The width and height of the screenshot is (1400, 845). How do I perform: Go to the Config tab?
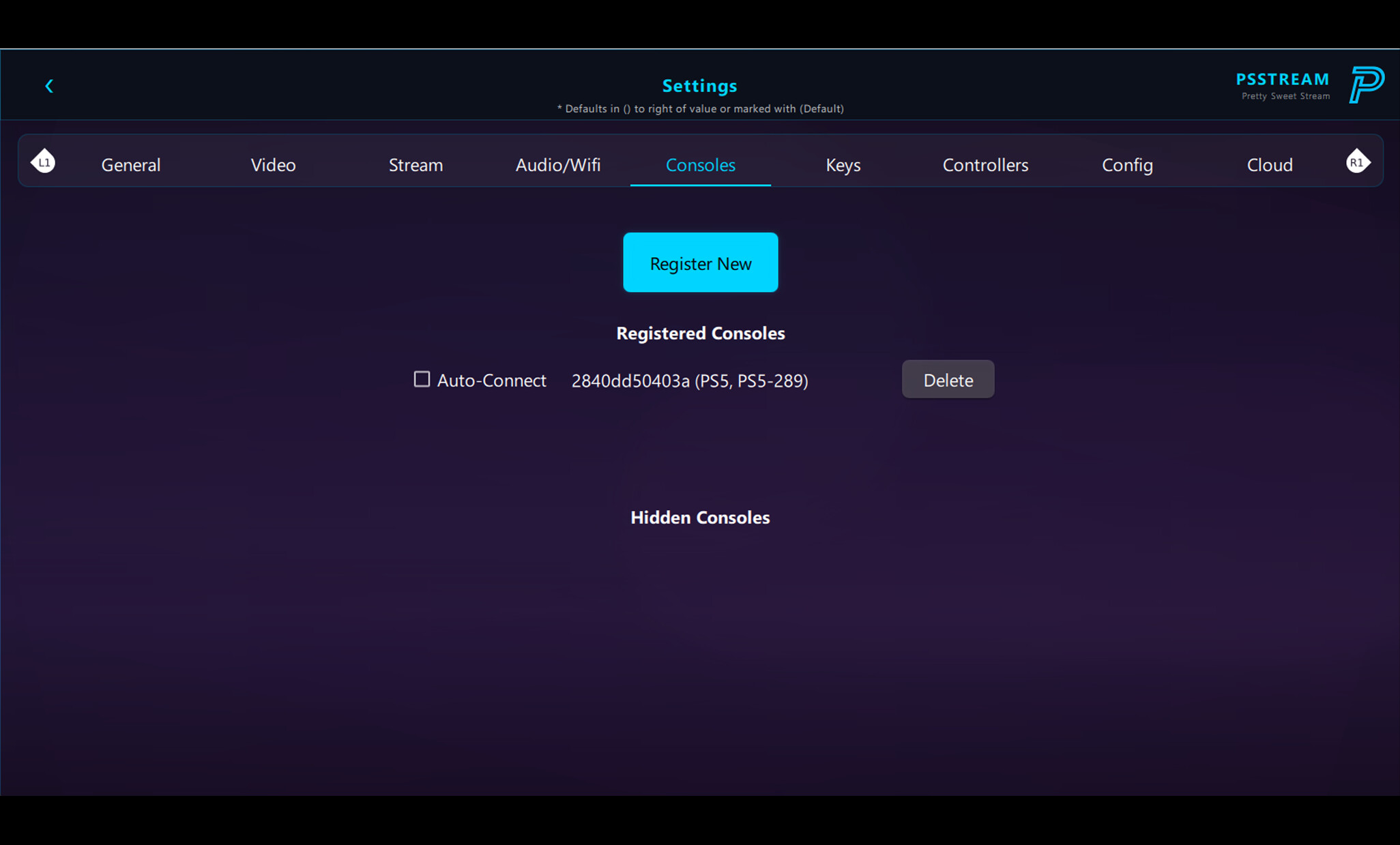(x=1127, y=164)
